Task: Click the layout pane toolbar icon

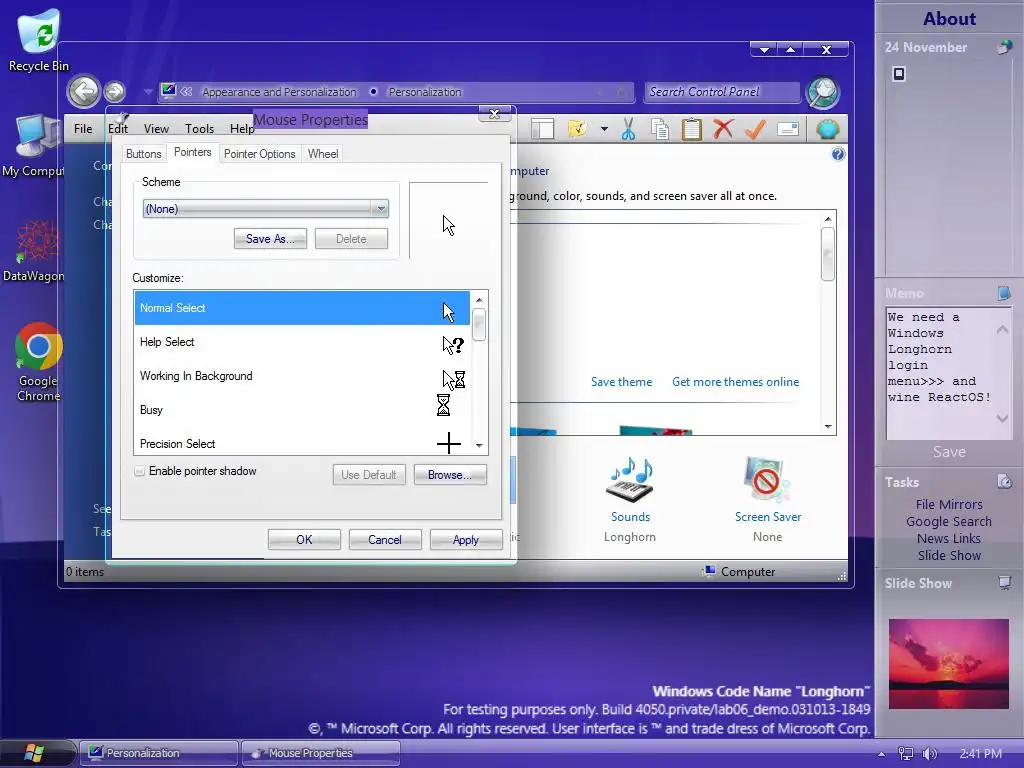Action: [x=542, y=129]
